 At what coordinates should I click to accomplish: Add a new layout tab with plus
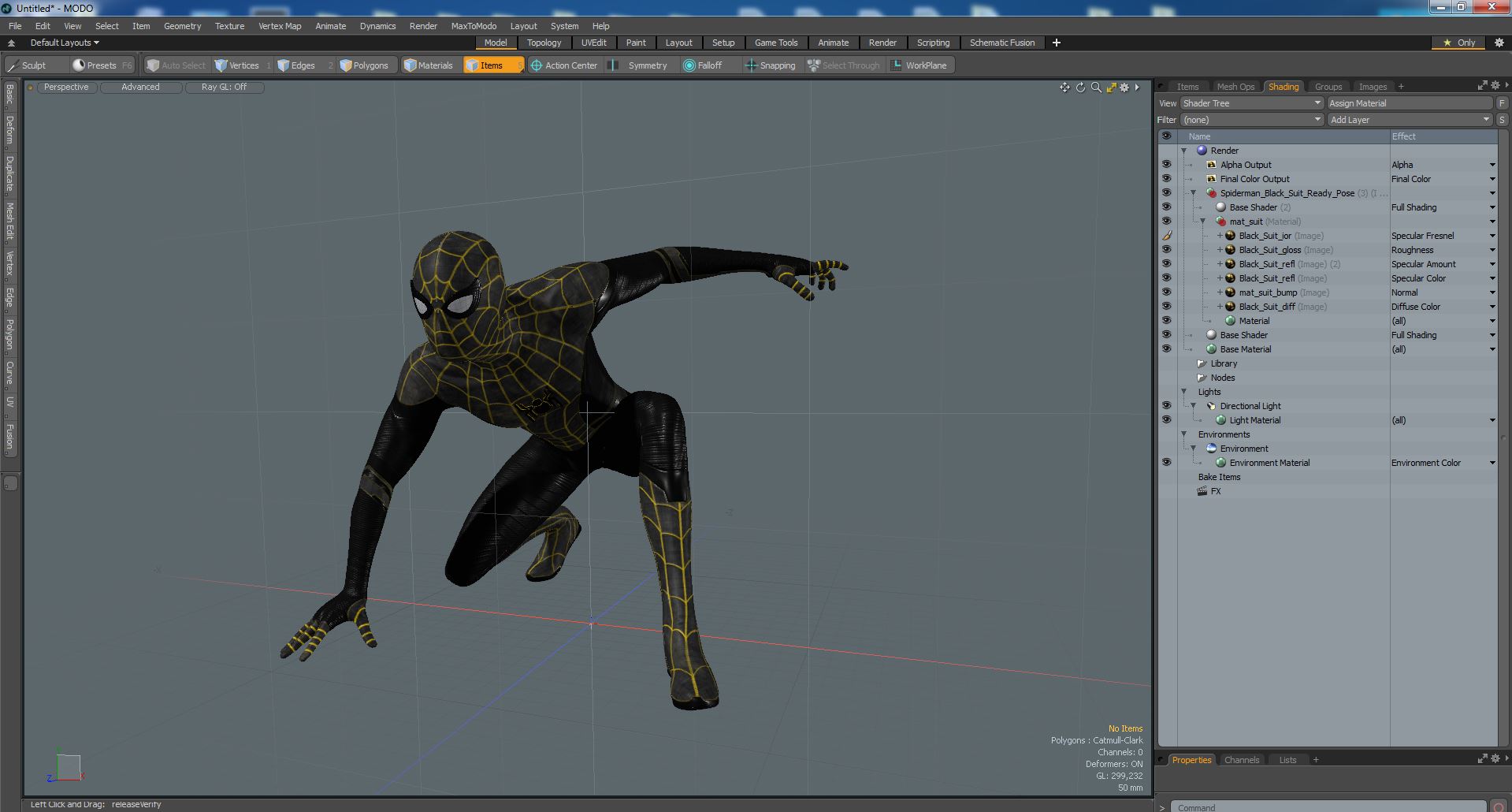pos(1057,43)
